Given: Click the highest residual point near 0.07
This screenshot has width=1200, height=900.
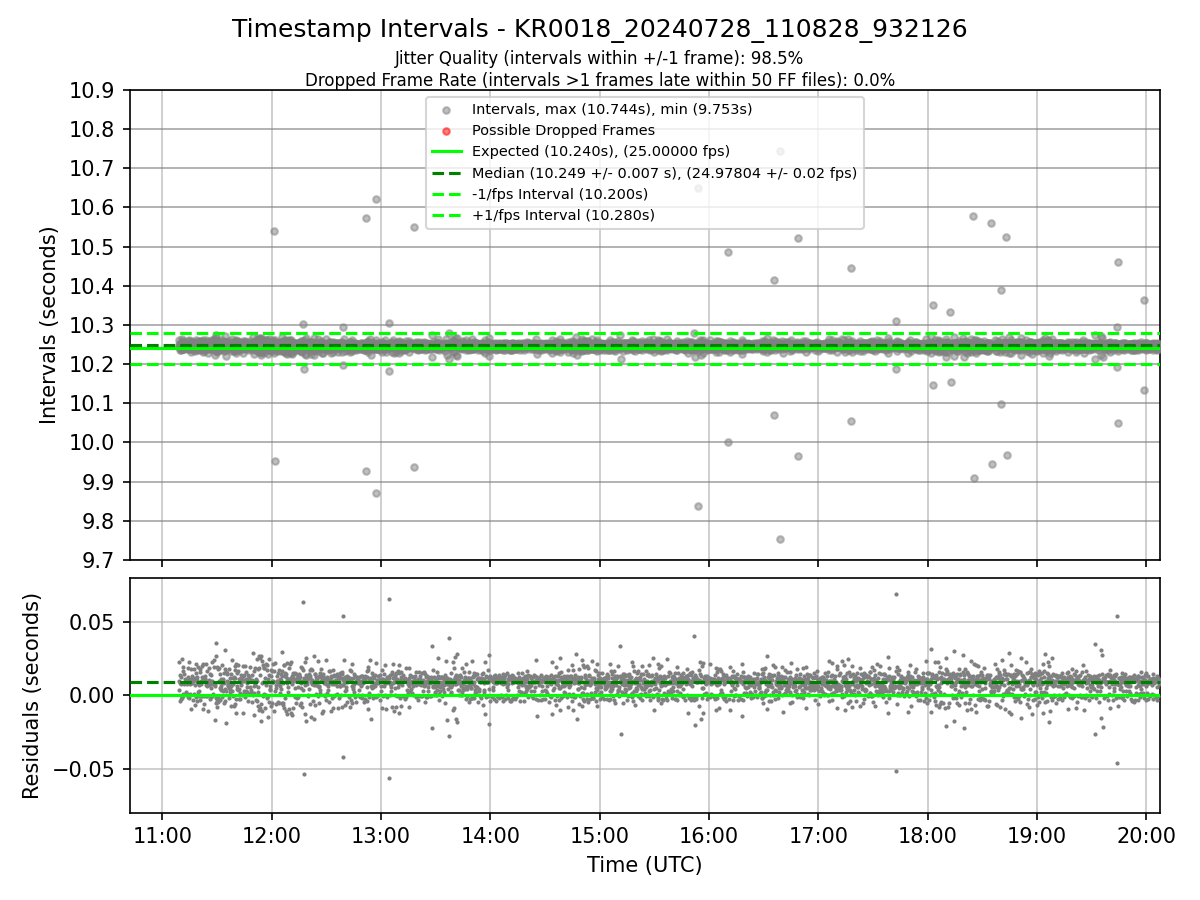Looking at the screenshot, I should 896,594.
